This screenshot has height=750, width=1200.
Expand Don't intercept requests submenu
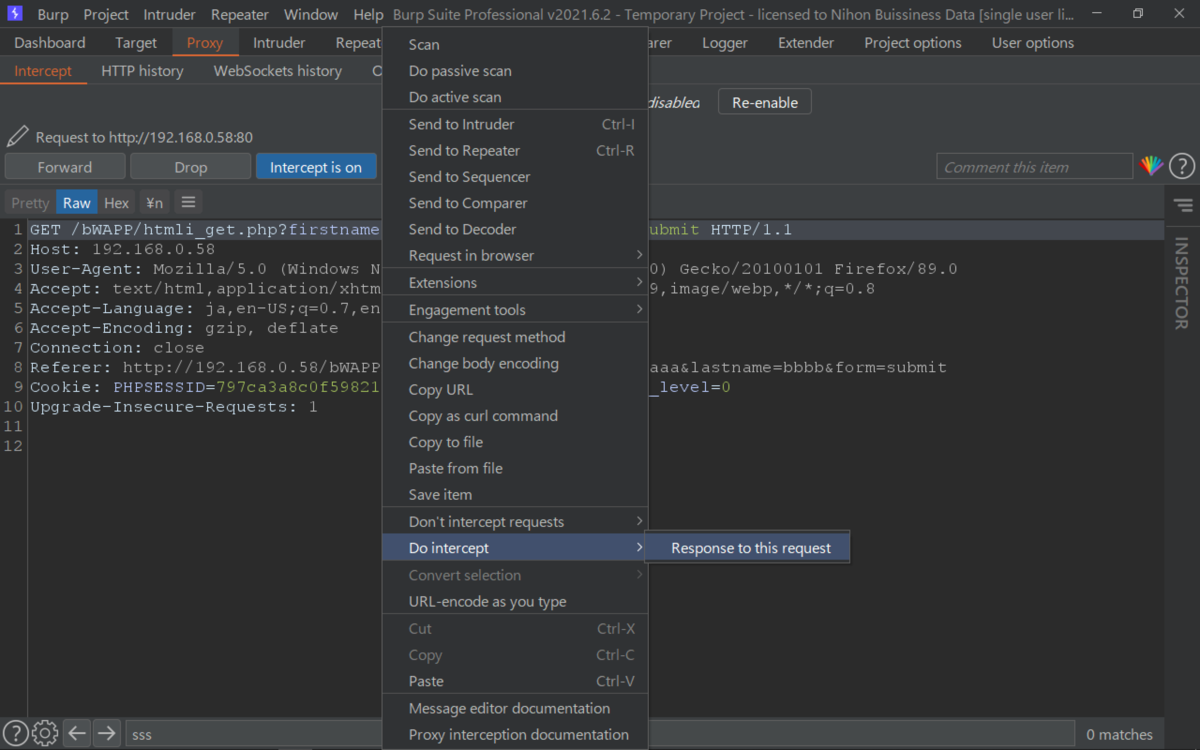point(515,521)
